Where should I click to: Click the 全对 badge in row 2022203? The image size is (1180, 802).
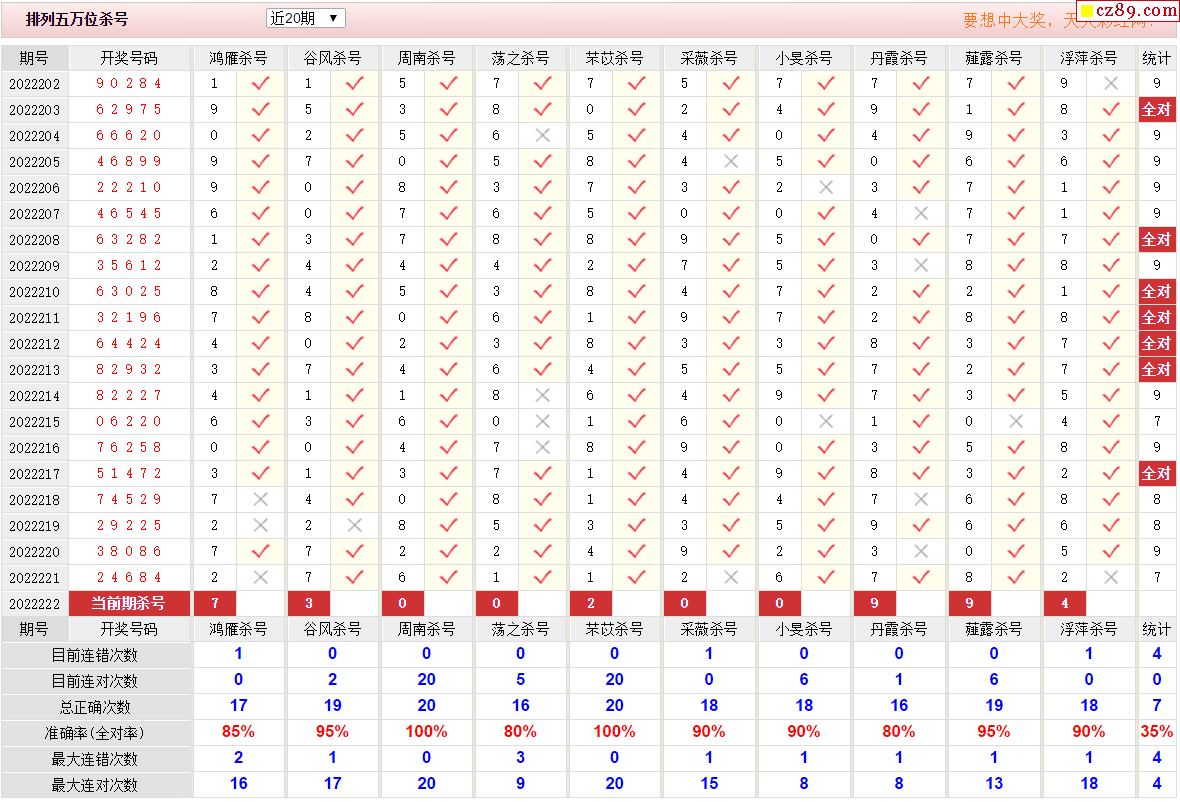click(1157, 110)
